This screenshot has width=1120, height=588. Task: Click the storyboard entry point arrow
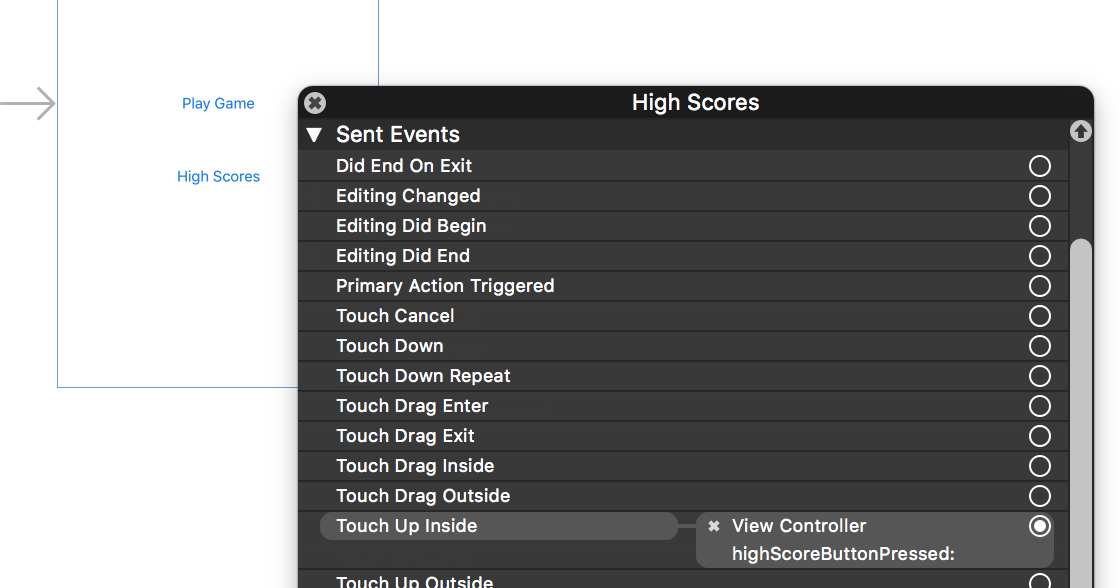tap(30, 104)
